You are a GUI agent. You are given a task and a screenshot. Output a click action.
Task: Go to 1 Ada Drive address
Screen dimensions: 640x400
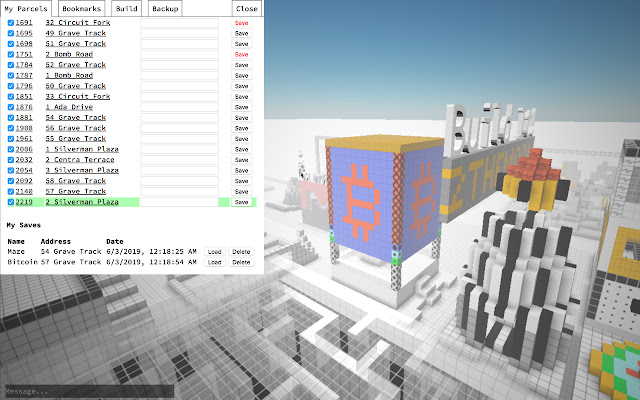tap(69, 107)
